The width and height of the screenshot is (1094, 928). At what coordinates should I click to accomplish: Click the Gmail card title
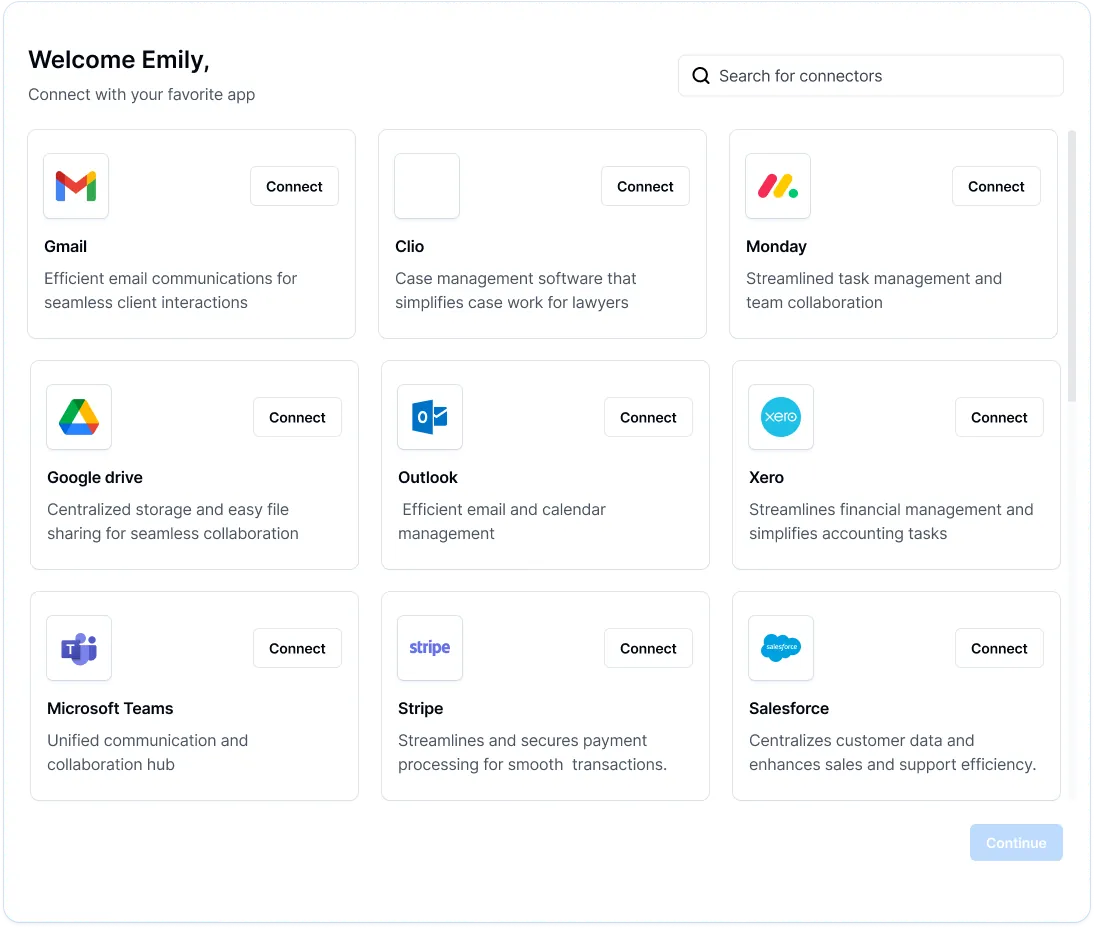pyautogui.click(x=66, y=246)
